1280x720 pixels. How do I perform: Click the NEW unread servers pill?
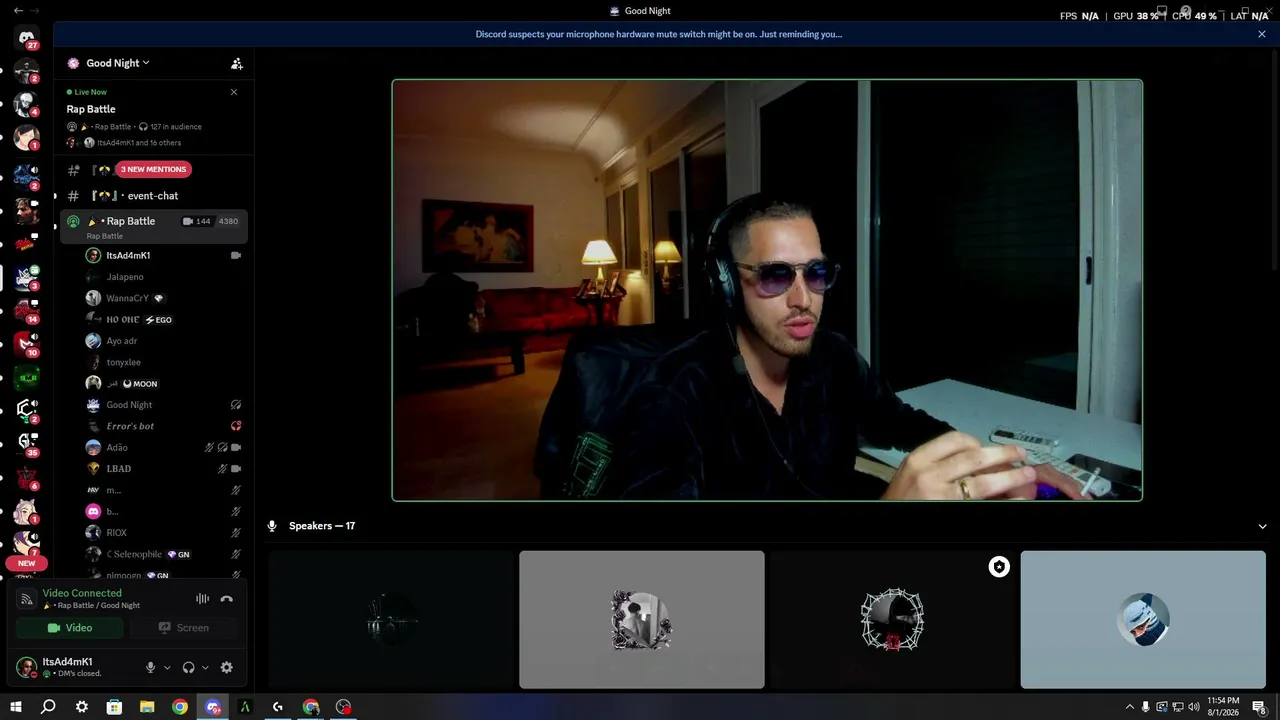[26, 563]
